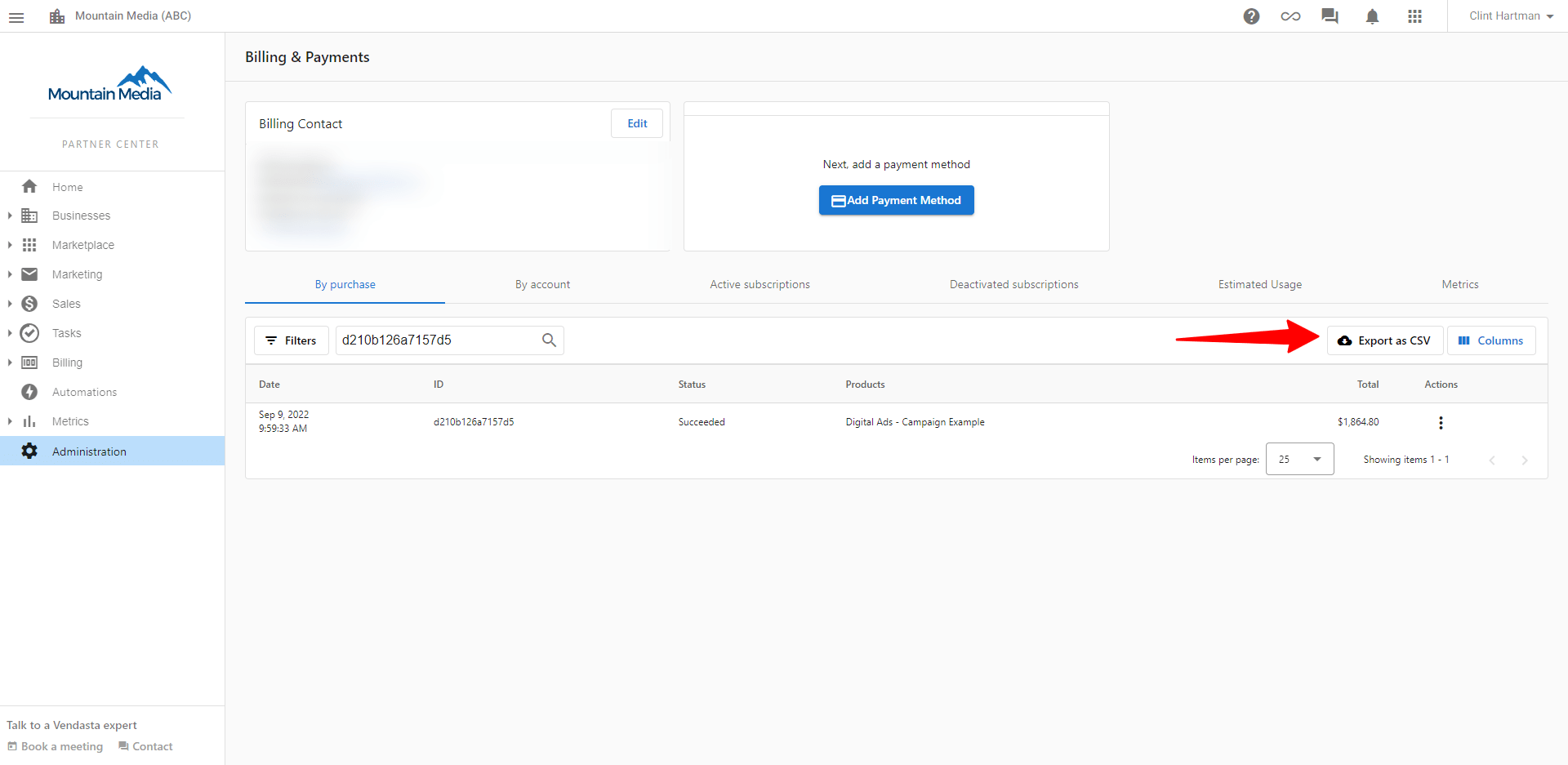Image resolution: width=1568 pixels, height=765 pixels.
Task: Open the Help question mark icon
Action: (1251, 16)
